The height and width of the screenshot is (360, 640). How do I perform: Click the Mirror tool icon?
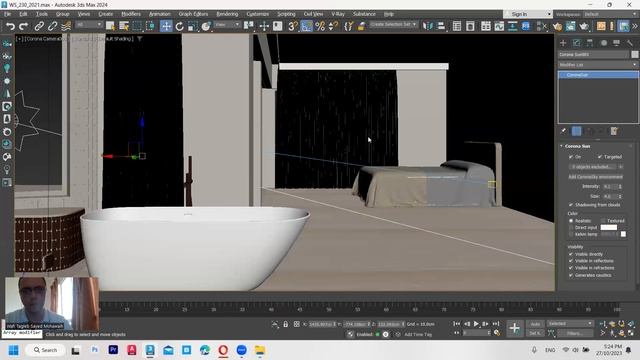coord(427,26)
